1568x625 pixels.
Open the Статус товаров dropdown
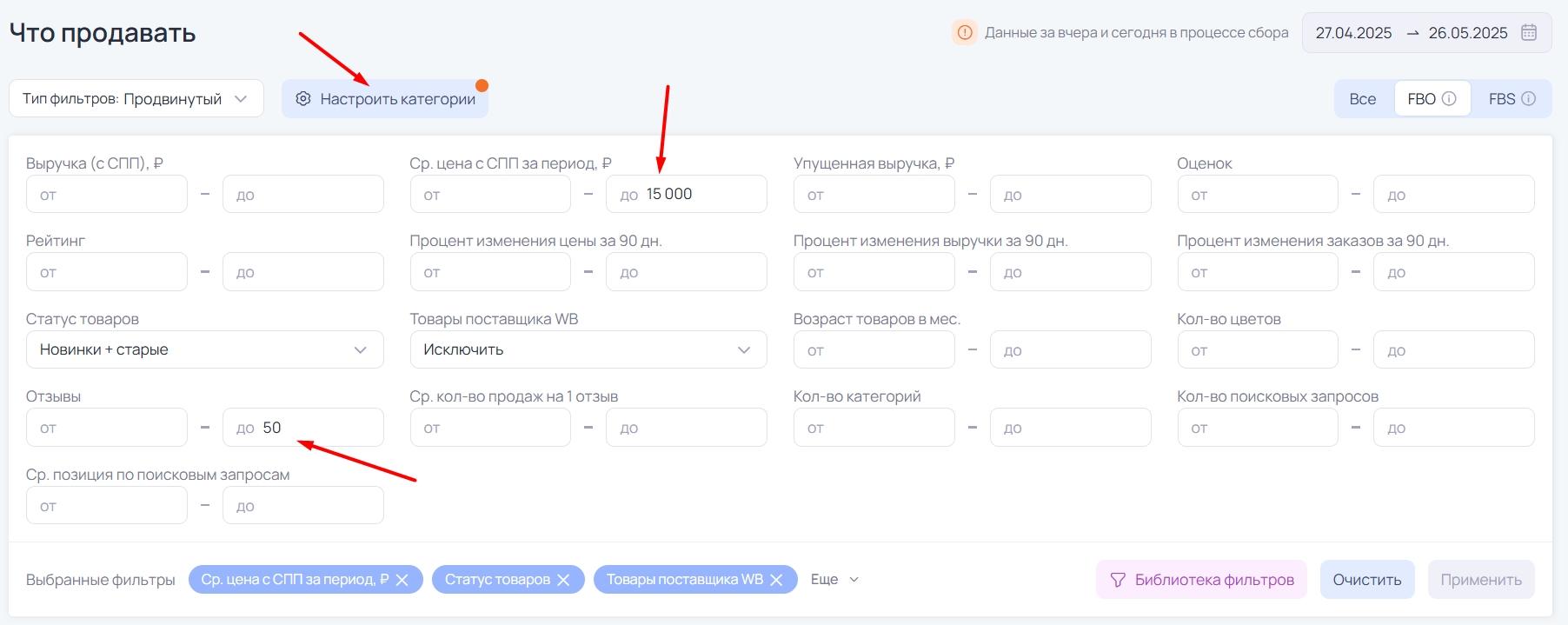(204, 349)
